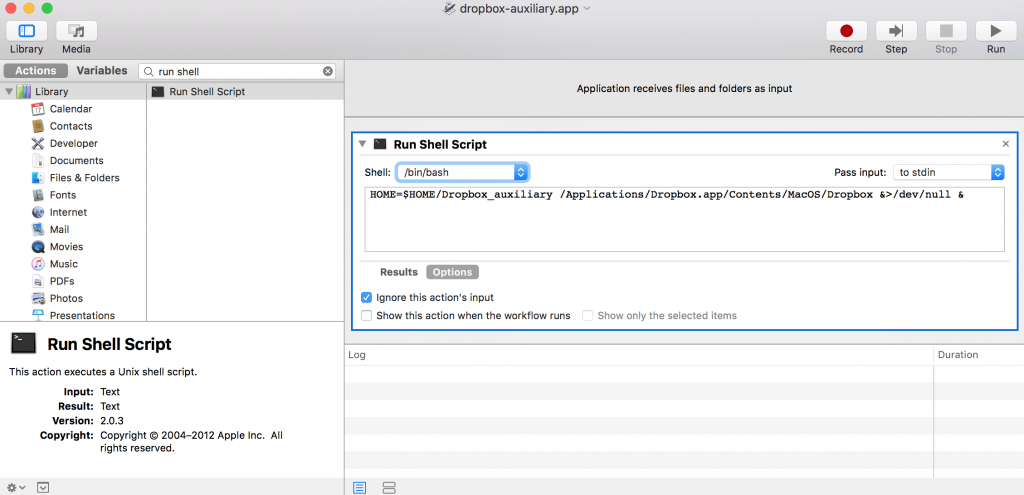Select the Contacts category
Screen dimensions: 1024x495
tap(73, 126)
